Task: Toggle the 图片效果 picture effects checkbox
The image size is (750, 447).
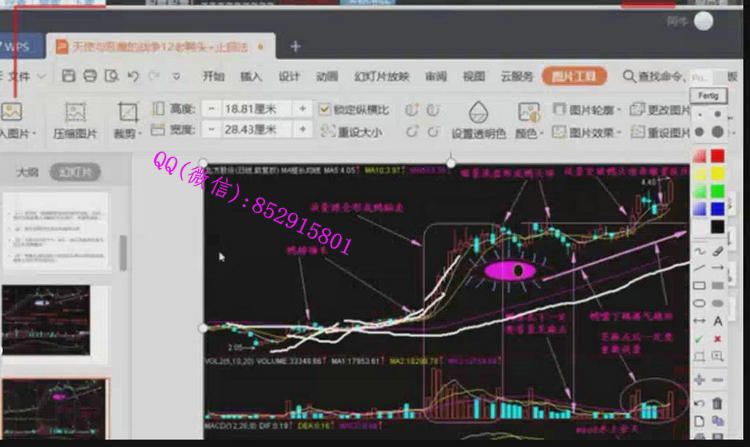Action: (x=560, y=132)
